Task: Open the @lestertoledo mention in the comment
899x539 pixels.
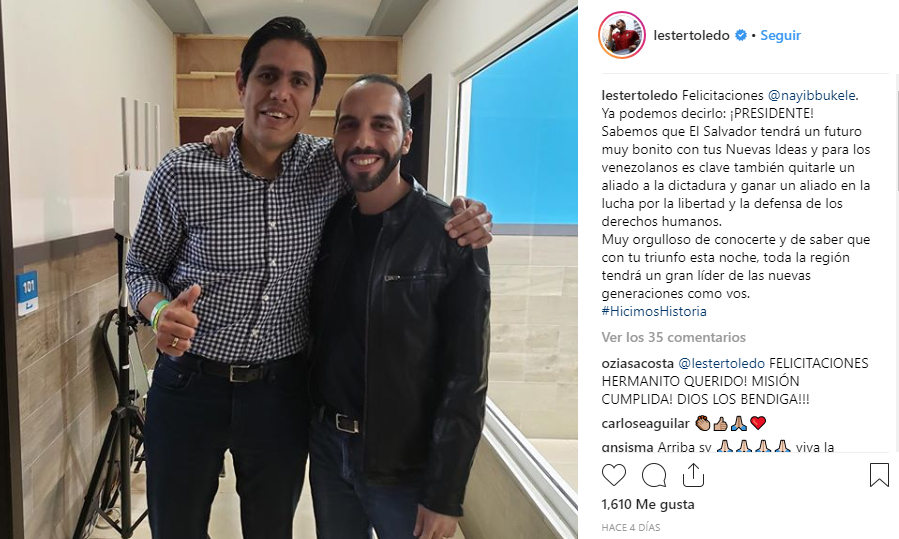Action: coord(721,364)
